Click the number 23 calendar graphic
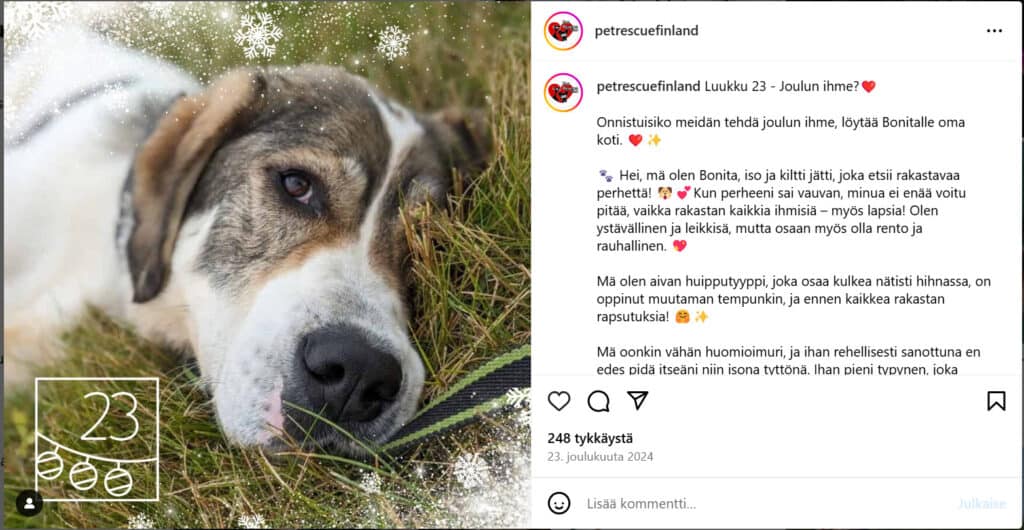The width and height of the screenshot is (1024, 530). pyautogui.click(x=97, y=438)
